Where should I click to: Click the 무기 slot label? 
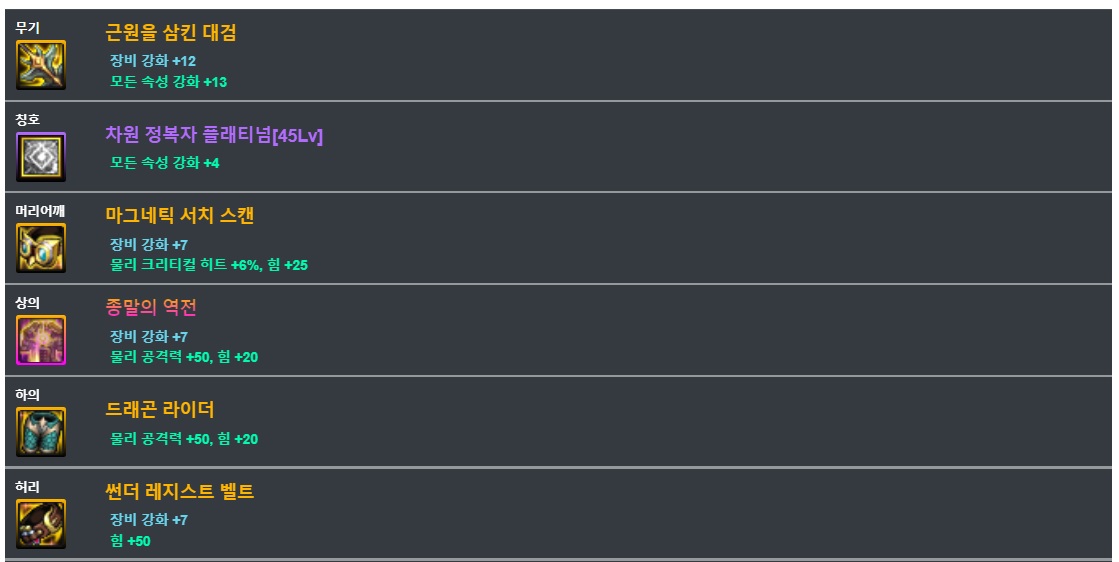(x=27, y=27)
